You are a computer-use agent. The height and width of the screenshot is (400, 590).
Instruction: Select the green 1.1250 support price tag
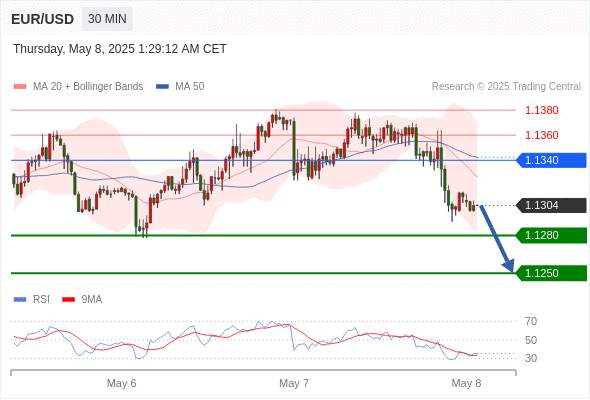tap(552, 273)
